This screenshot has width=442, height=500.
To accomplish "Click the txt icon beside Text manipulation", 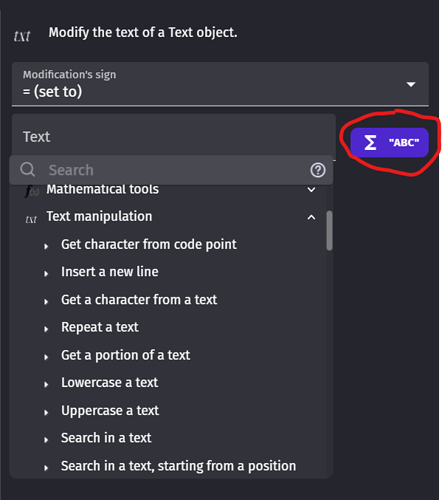I will (31, 219).
